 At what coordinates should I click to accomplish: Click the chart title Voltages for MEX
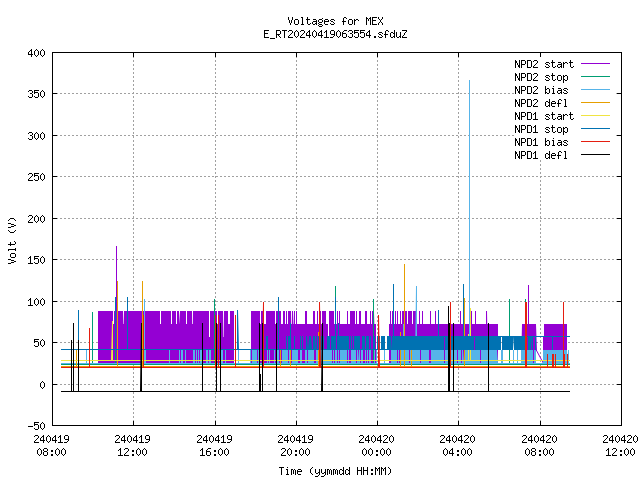coord(335,21)
